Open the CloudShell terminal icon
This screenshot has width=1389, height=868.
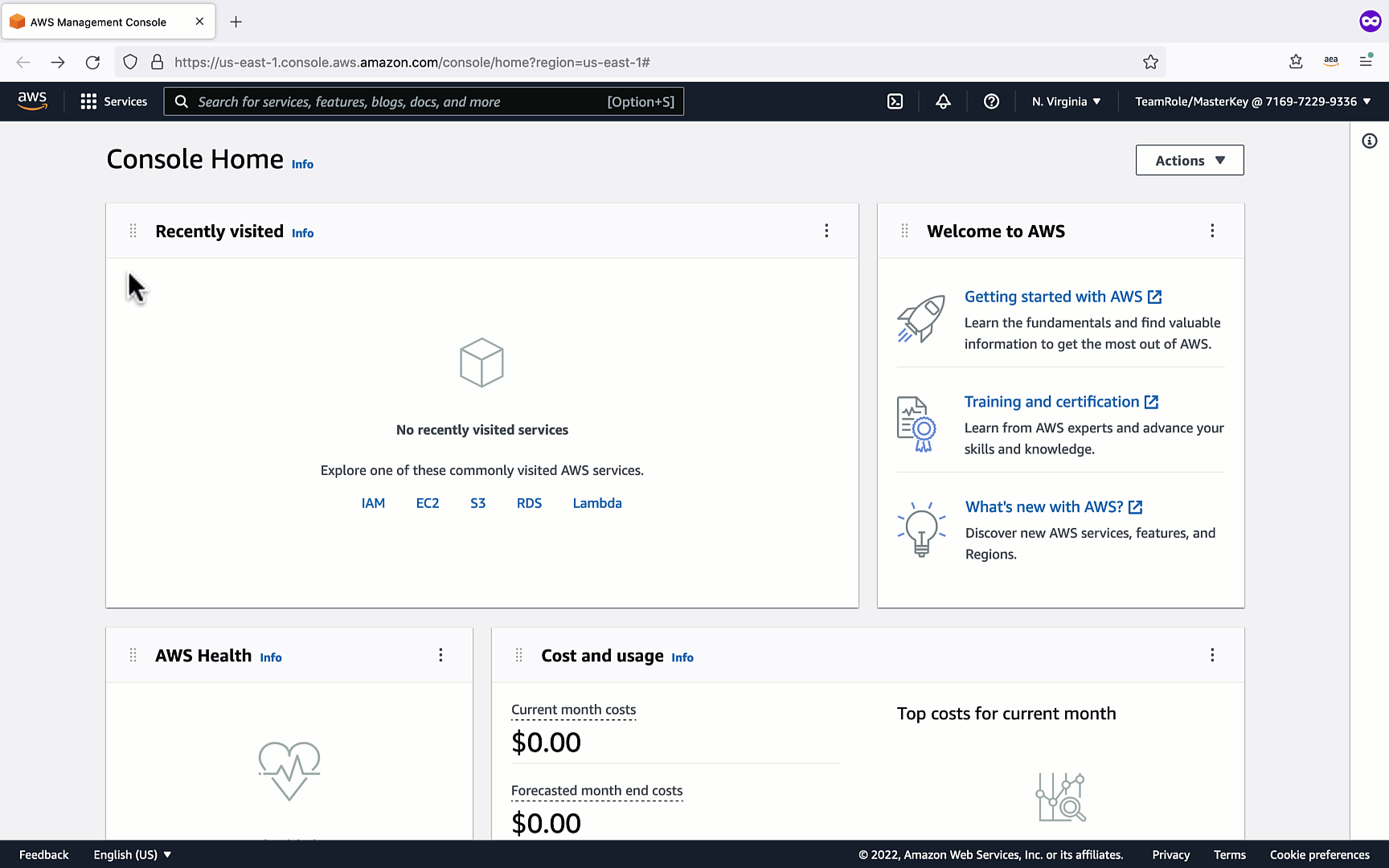895,101
